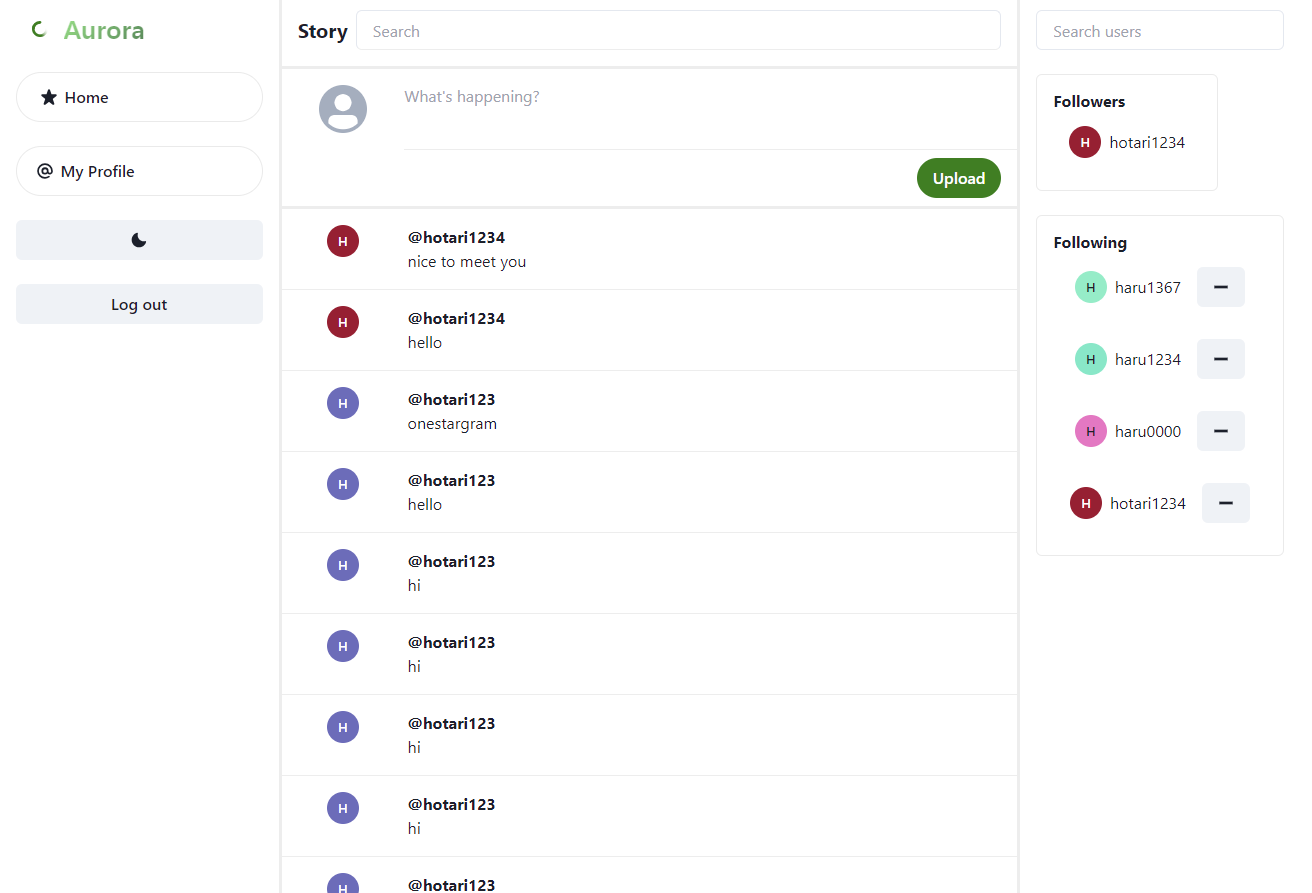Click hotari1234 name in Followers list
1312x893 pixels.
click(1147, 142)
